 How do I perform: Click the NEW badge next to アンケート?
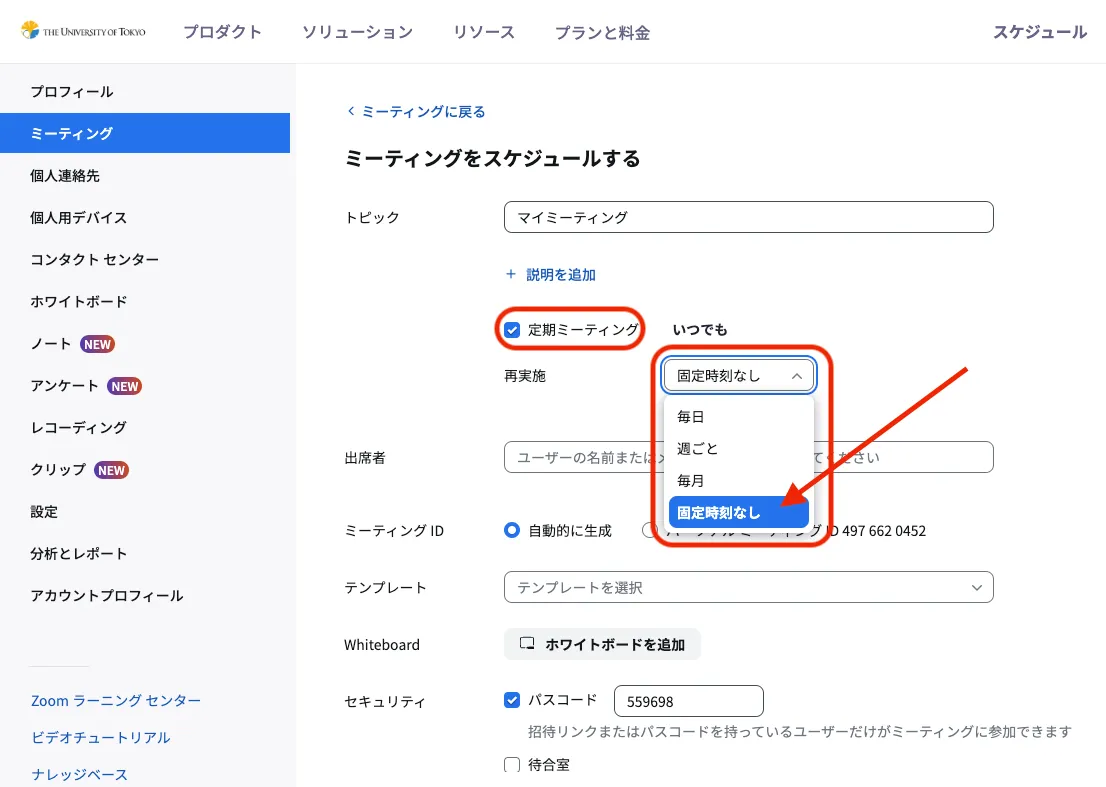[x=124, y=386]
